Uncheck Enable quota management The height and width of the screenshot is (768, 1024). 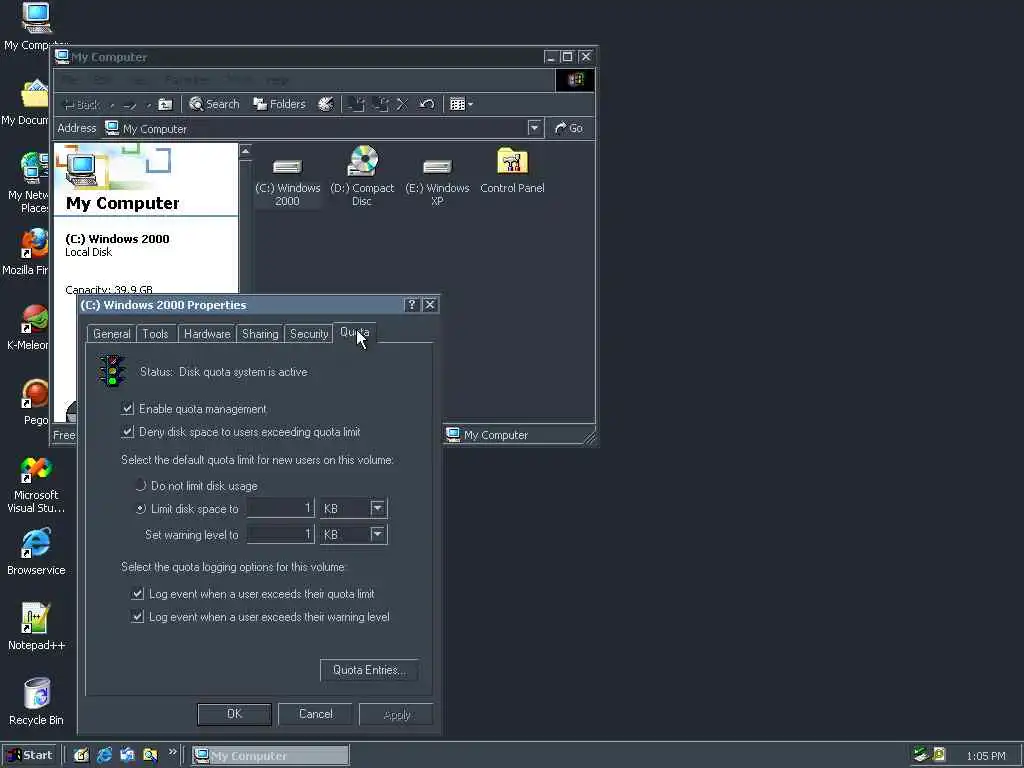click(128, 409)
